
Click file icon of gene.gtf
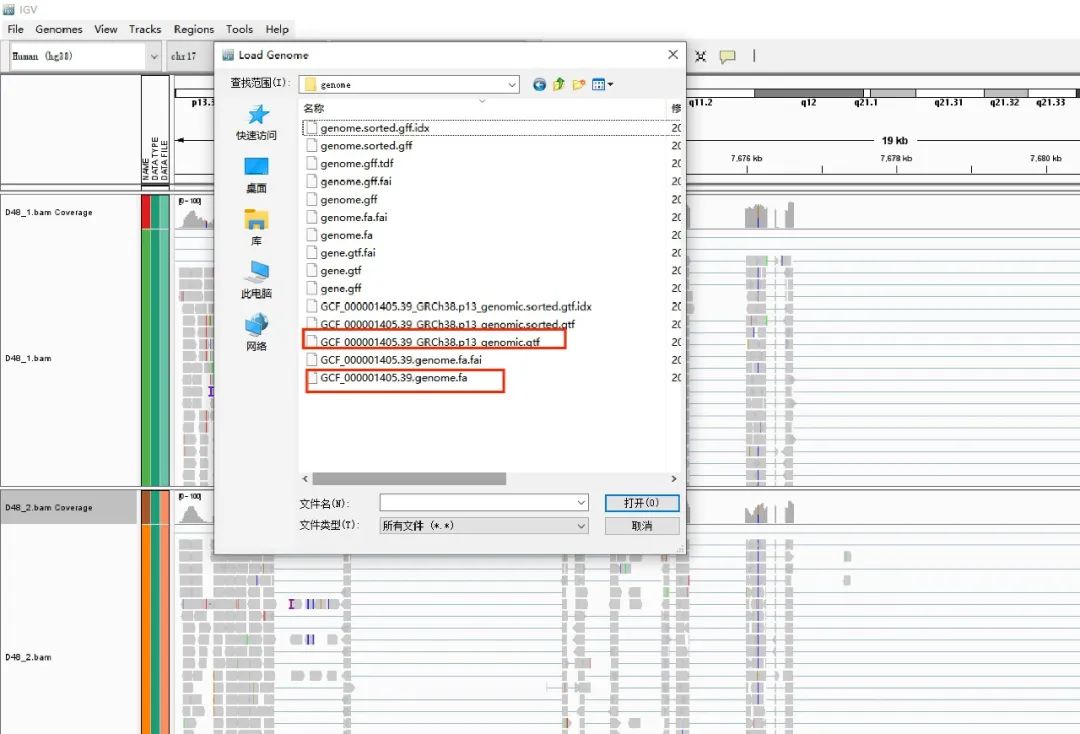(x=311, y=271)
